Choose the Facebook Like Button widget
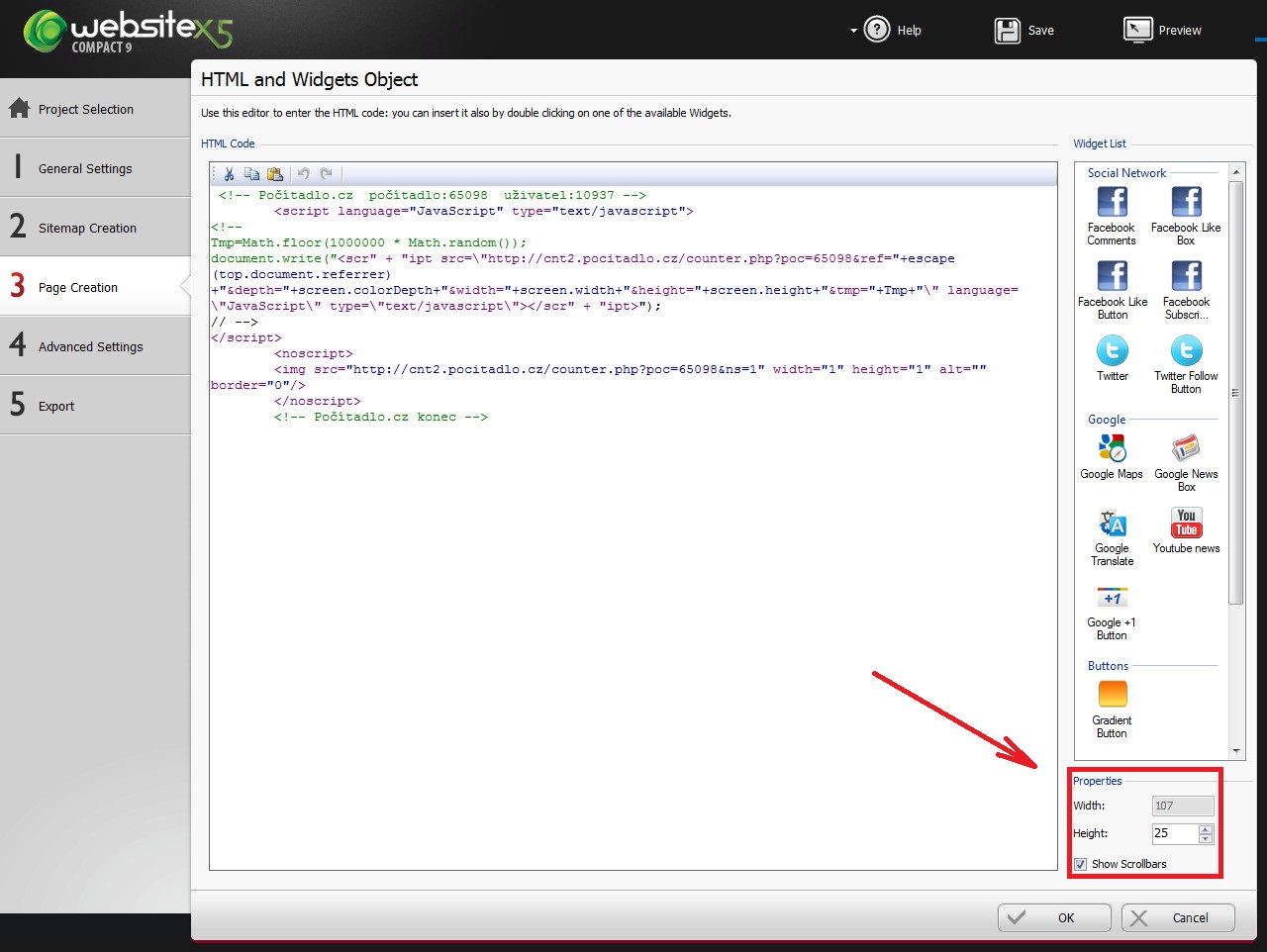The width and height of the screenshot is (1267, 952). coord(1113,289)
